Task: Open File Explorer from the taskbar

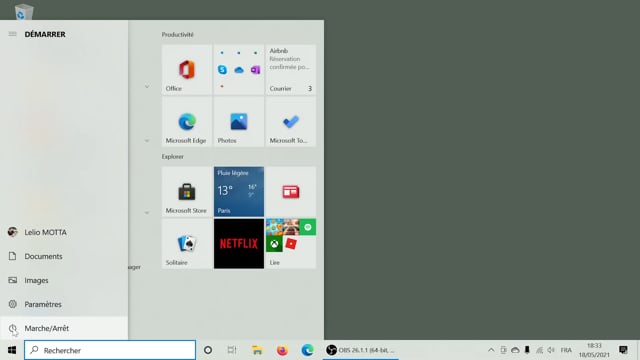Action: [257, 350]
